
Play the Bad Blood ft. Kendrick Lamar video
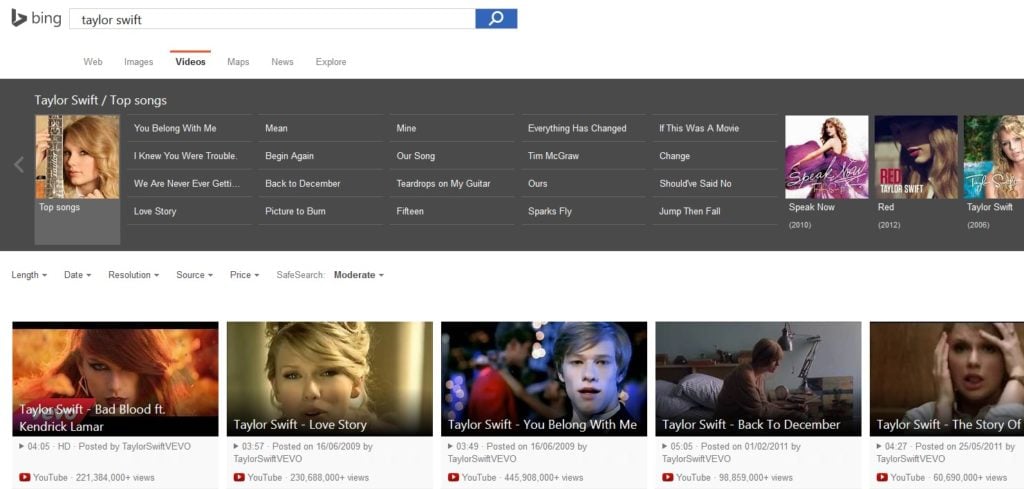116,379
